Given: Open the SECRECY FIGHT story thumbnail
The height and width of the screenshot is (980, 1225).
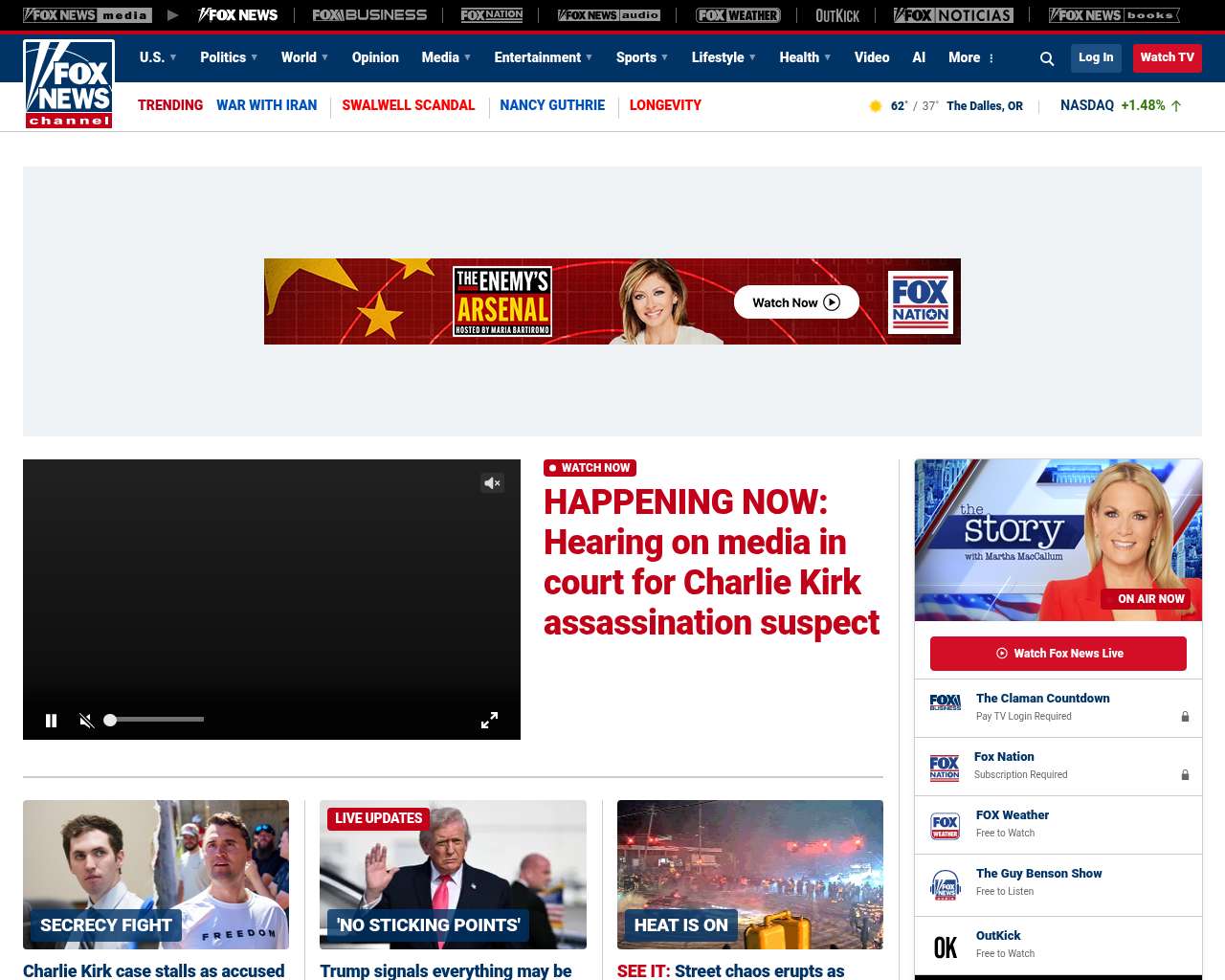Looking at the screenshot, I should tap(156, 874).
